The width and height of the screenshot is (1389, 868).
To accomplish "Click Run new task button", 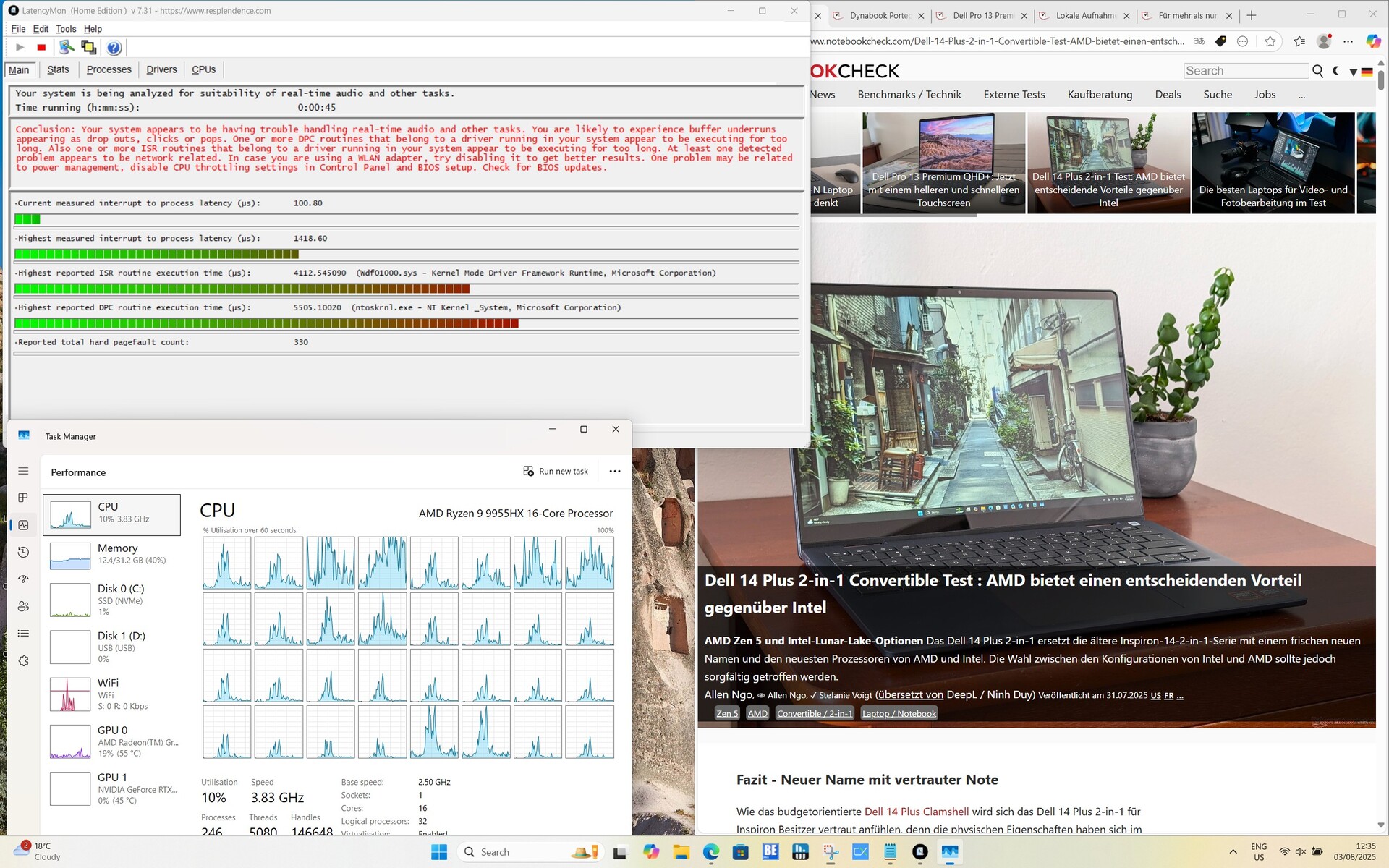I will click(556, 471).
